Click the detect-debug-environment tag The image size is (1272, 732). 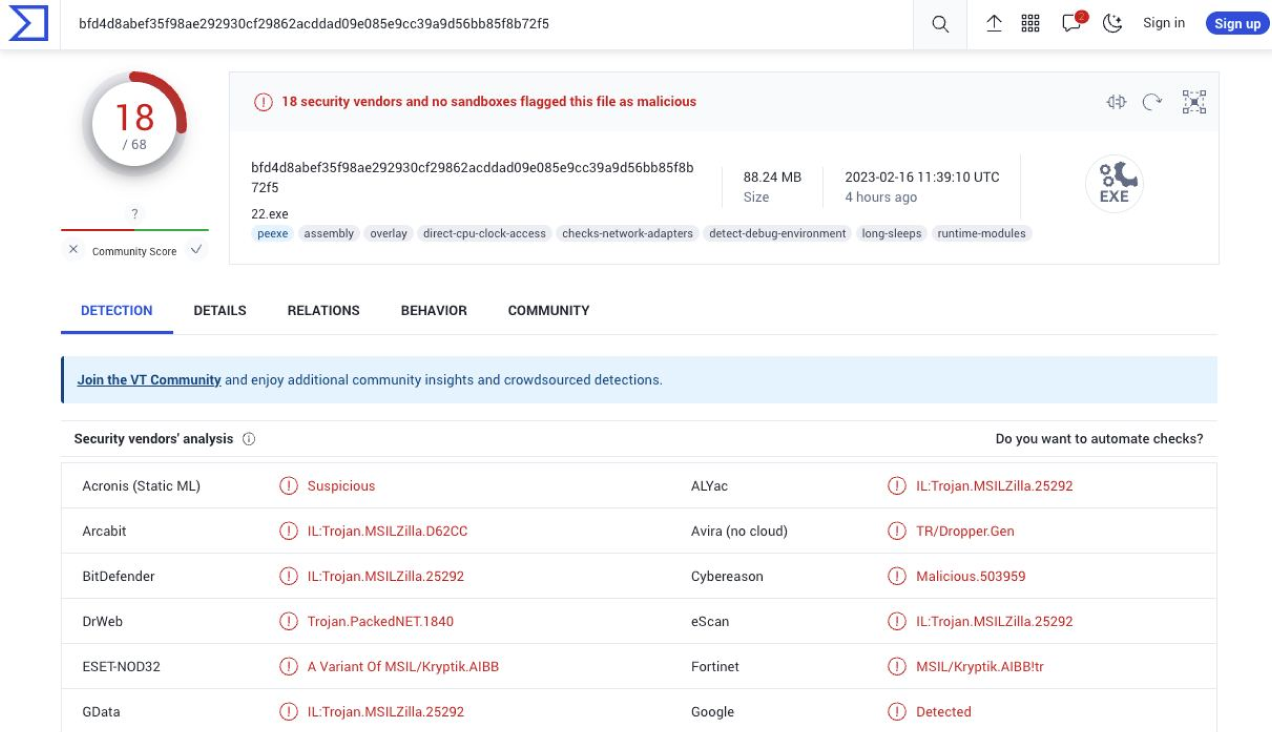[x=777, y=233]
